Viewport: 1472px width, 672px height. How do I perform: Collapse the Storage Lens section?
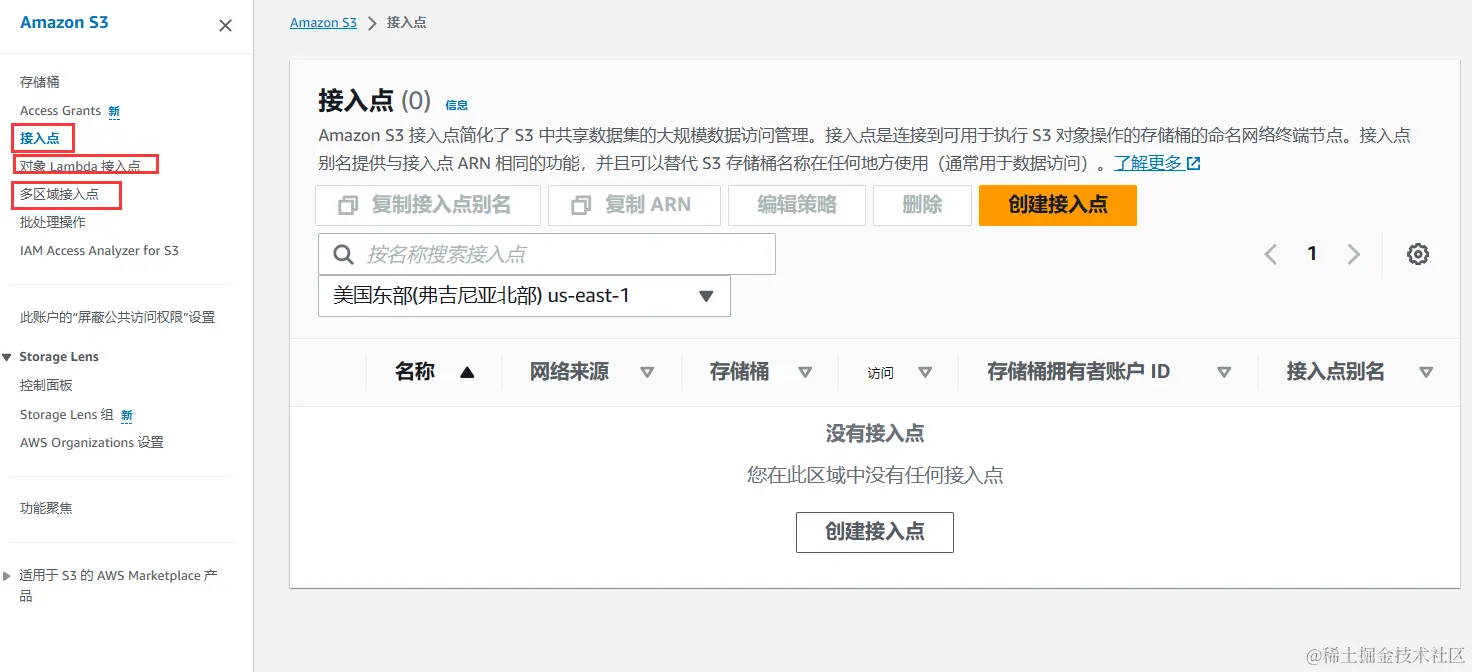(8, 357)
